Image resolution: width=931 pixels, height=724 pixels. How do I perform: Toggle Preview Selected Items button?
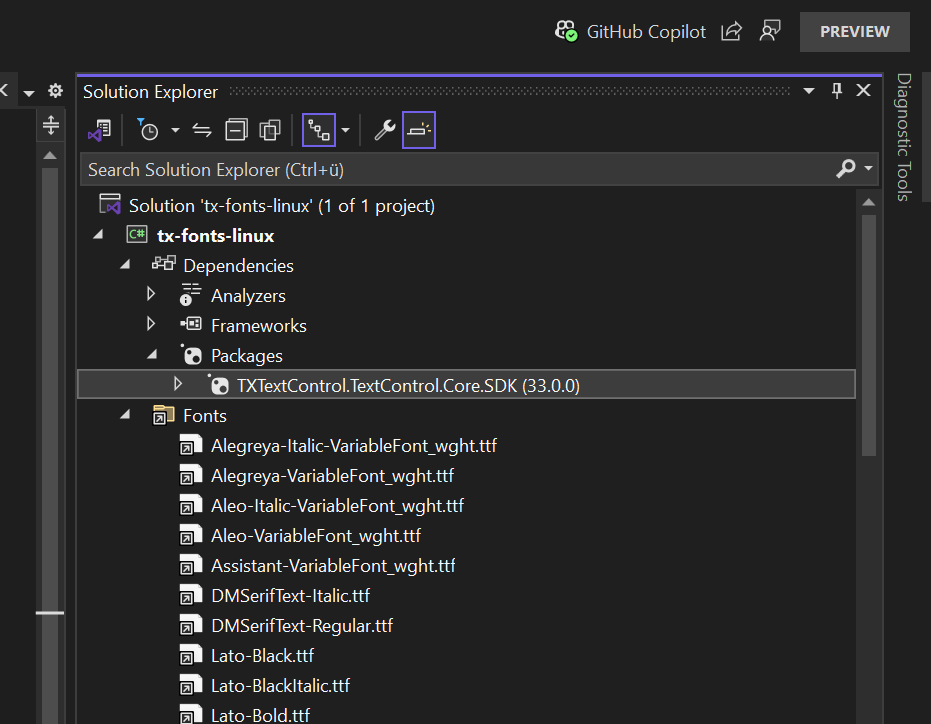(419, 130)
